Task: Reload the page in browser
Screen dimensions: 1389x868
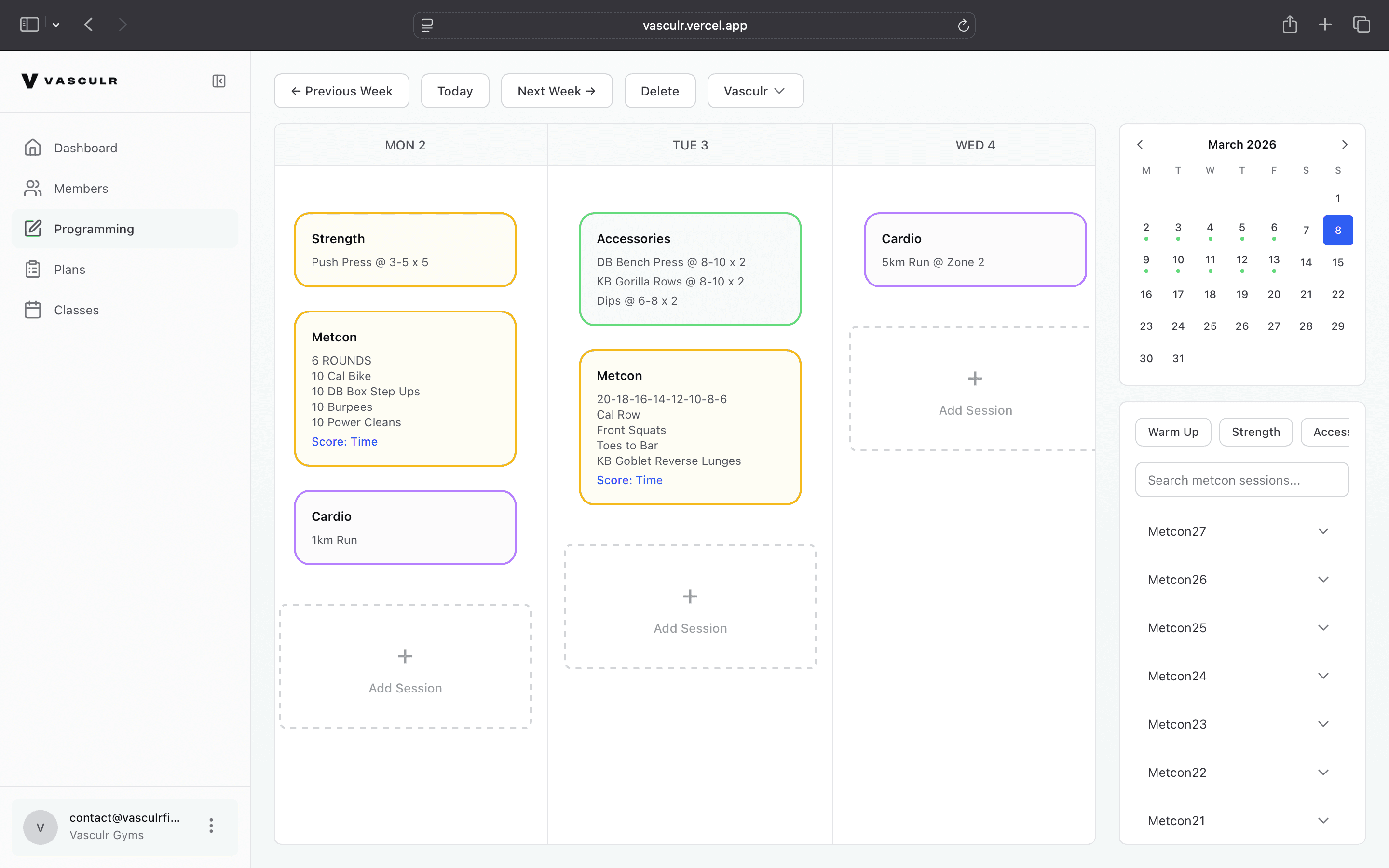Action: (963, 25)
